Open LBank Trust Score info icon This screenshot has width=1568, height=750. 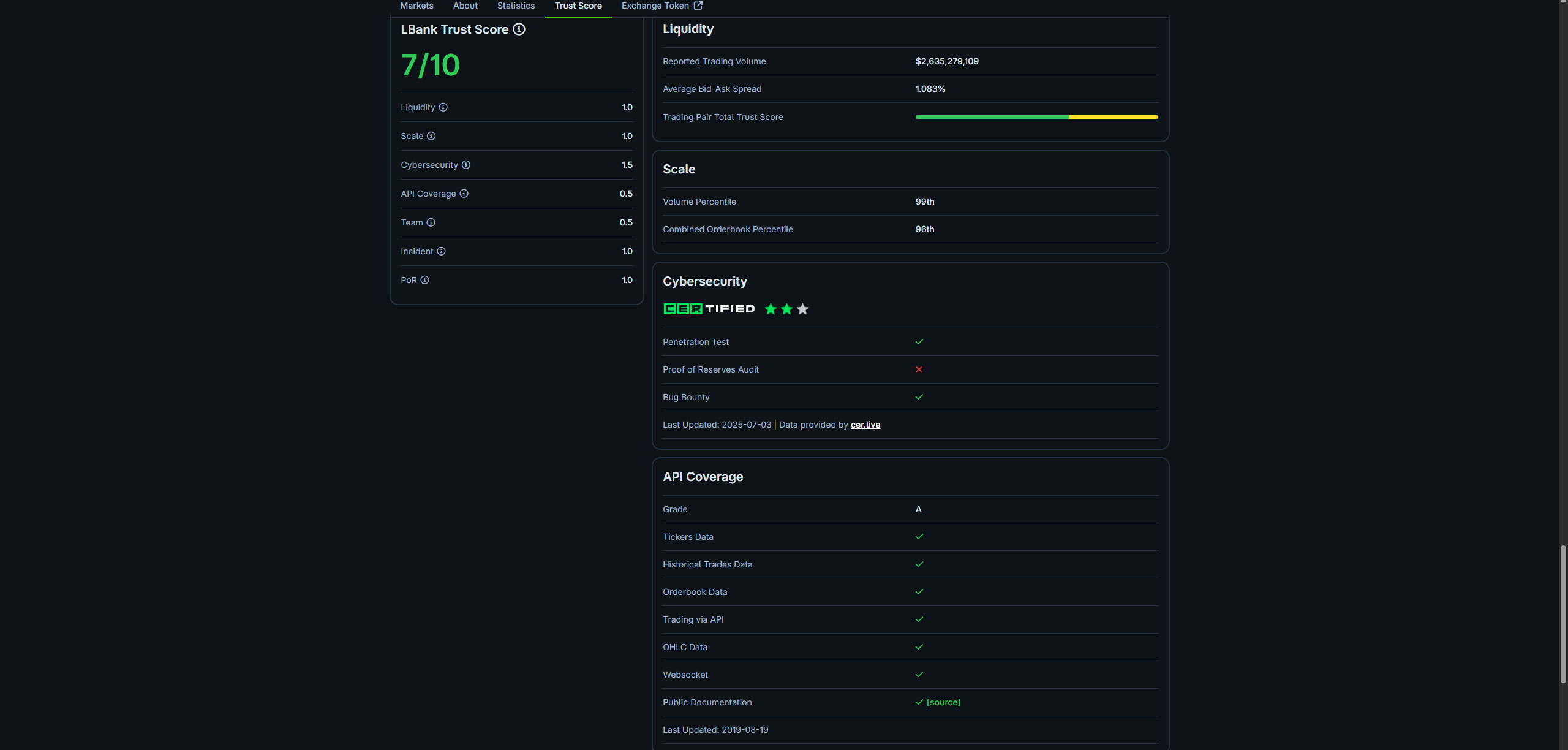519,29
